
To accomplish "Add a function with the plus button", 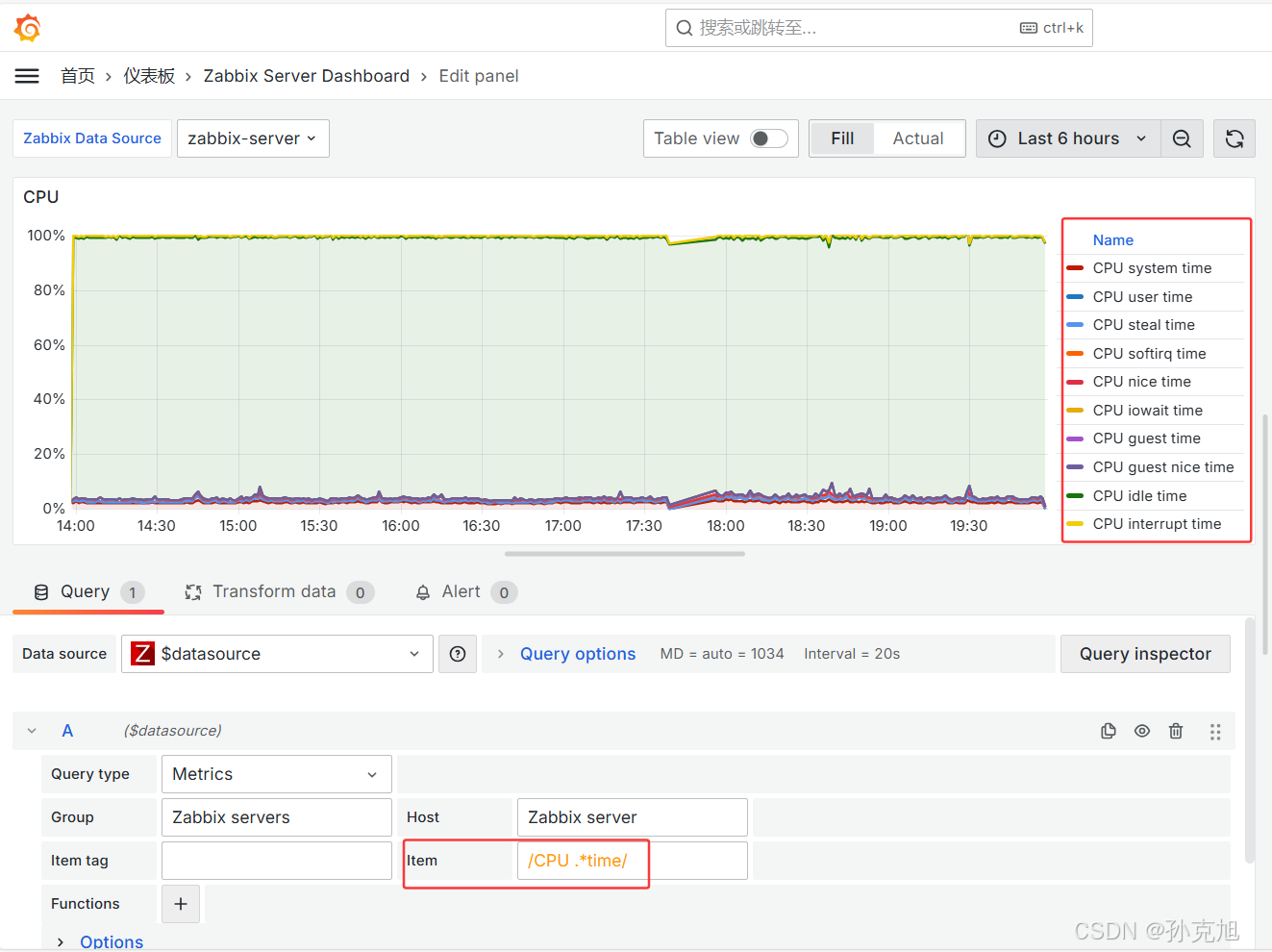I will click(x=181, y=904).
